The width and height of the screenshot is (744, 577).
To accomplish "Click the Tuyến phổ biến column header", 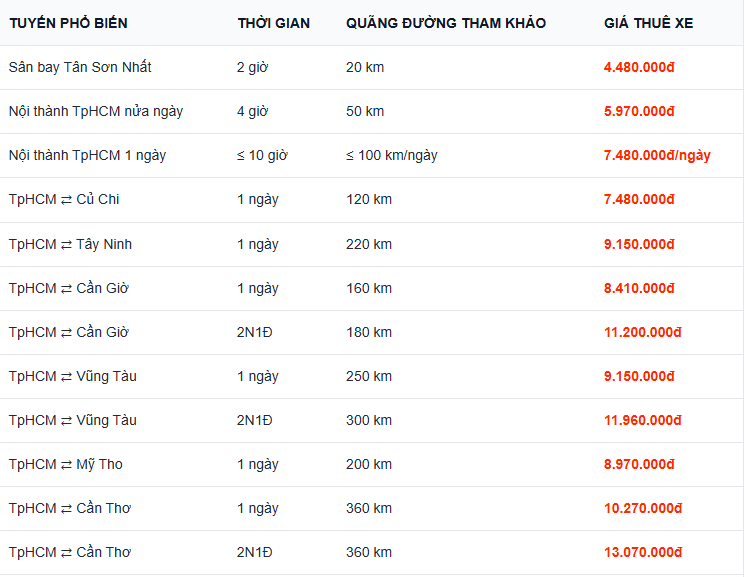I will [68, 23].
